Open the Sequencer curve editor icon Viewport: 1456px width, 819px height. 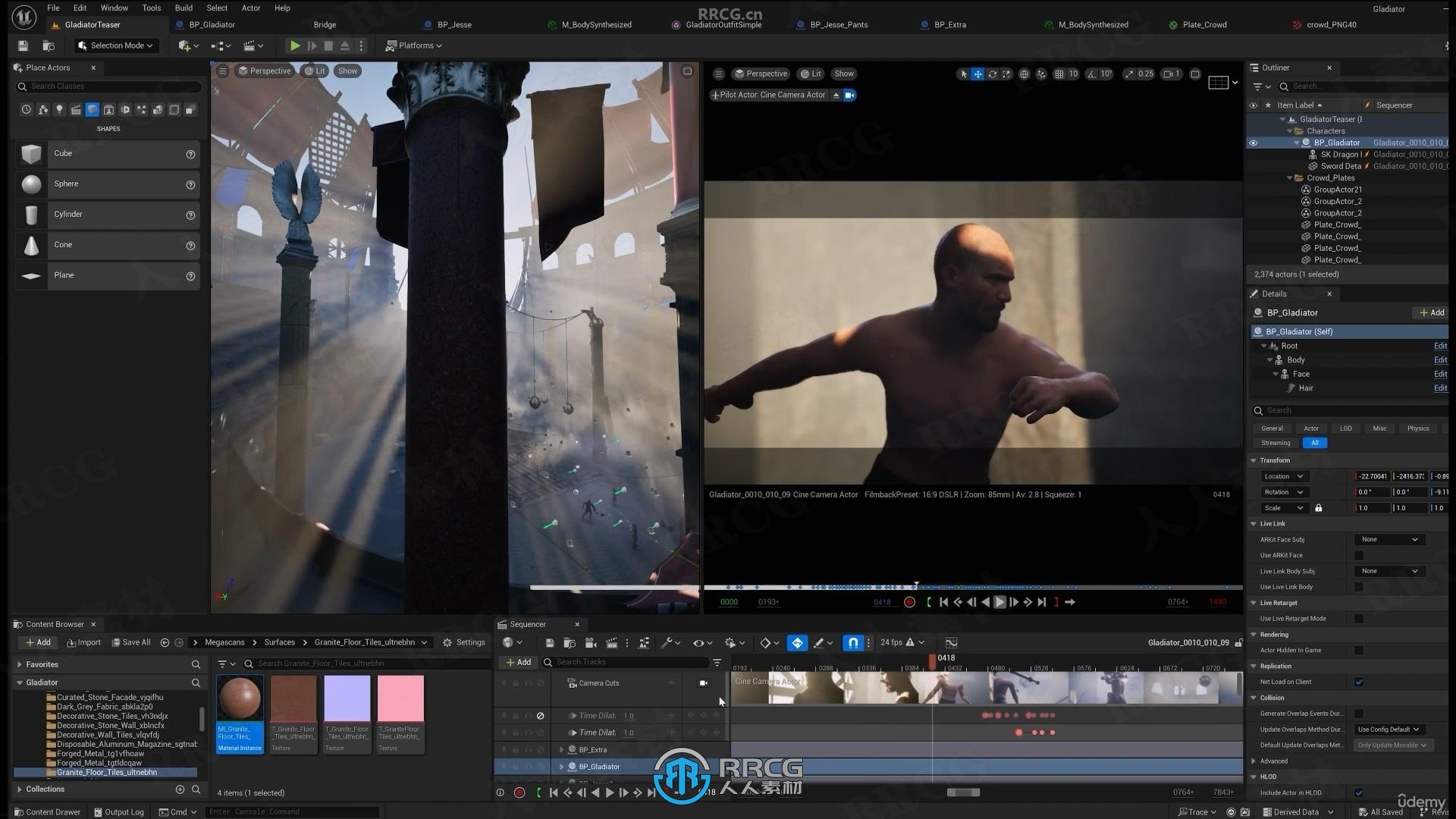951,642
